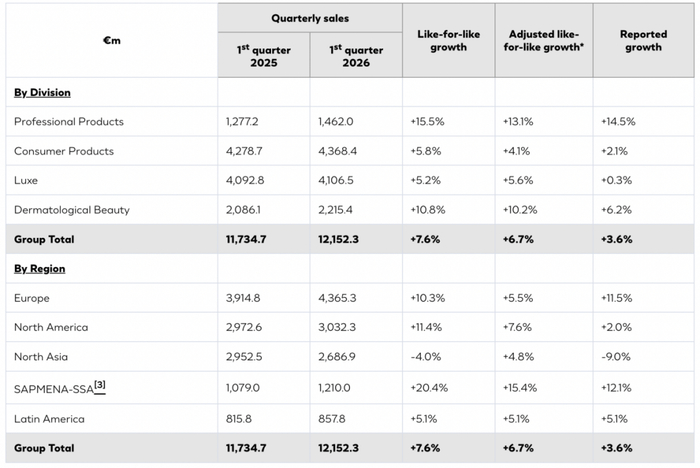Click the 1st quarter 2026 header
The width and height of the screenshot is (700, 468).
click(356, 56)
